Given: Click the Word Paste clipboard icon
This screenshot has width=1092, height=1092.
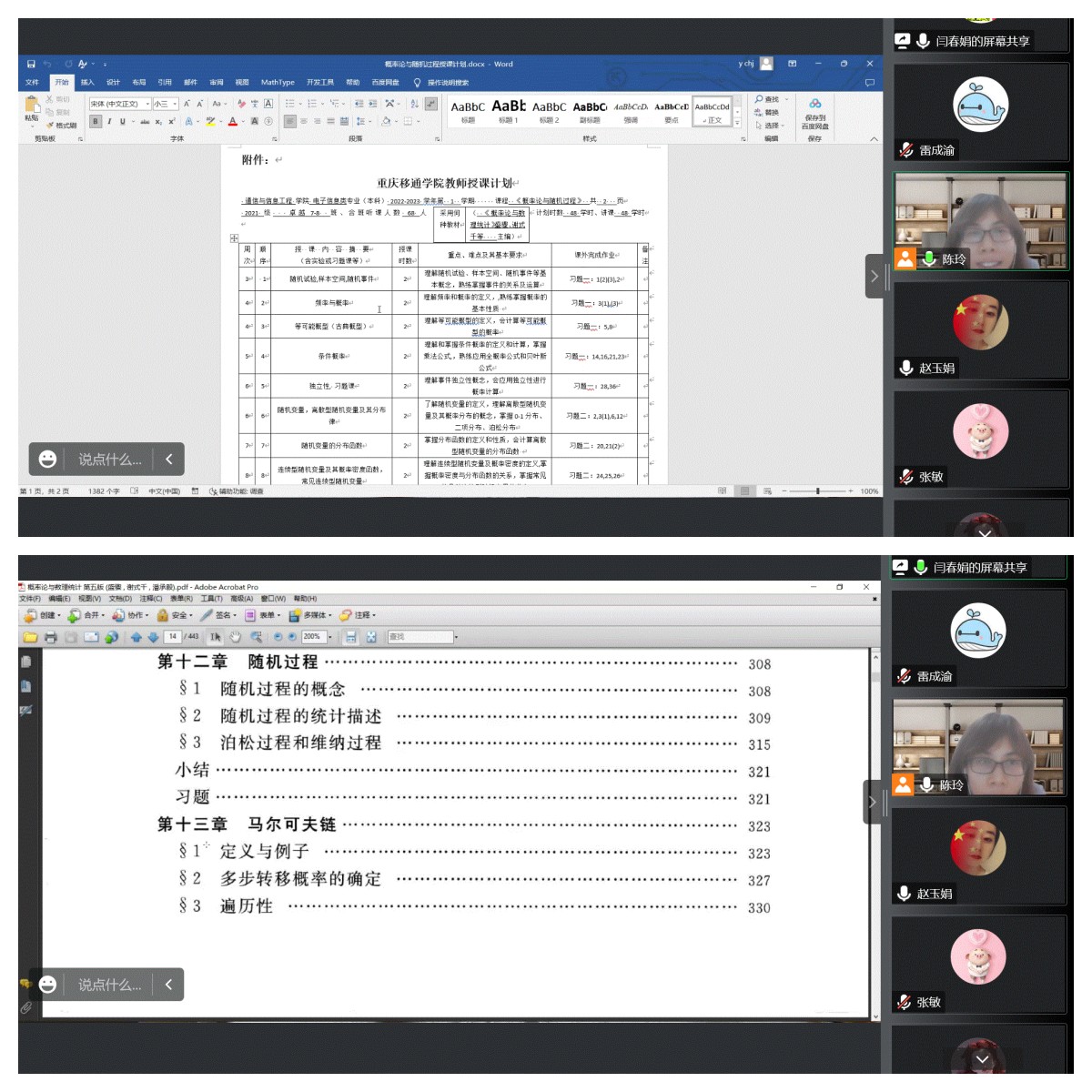Looking at the screenshot, I should click(x=31, y=106).
